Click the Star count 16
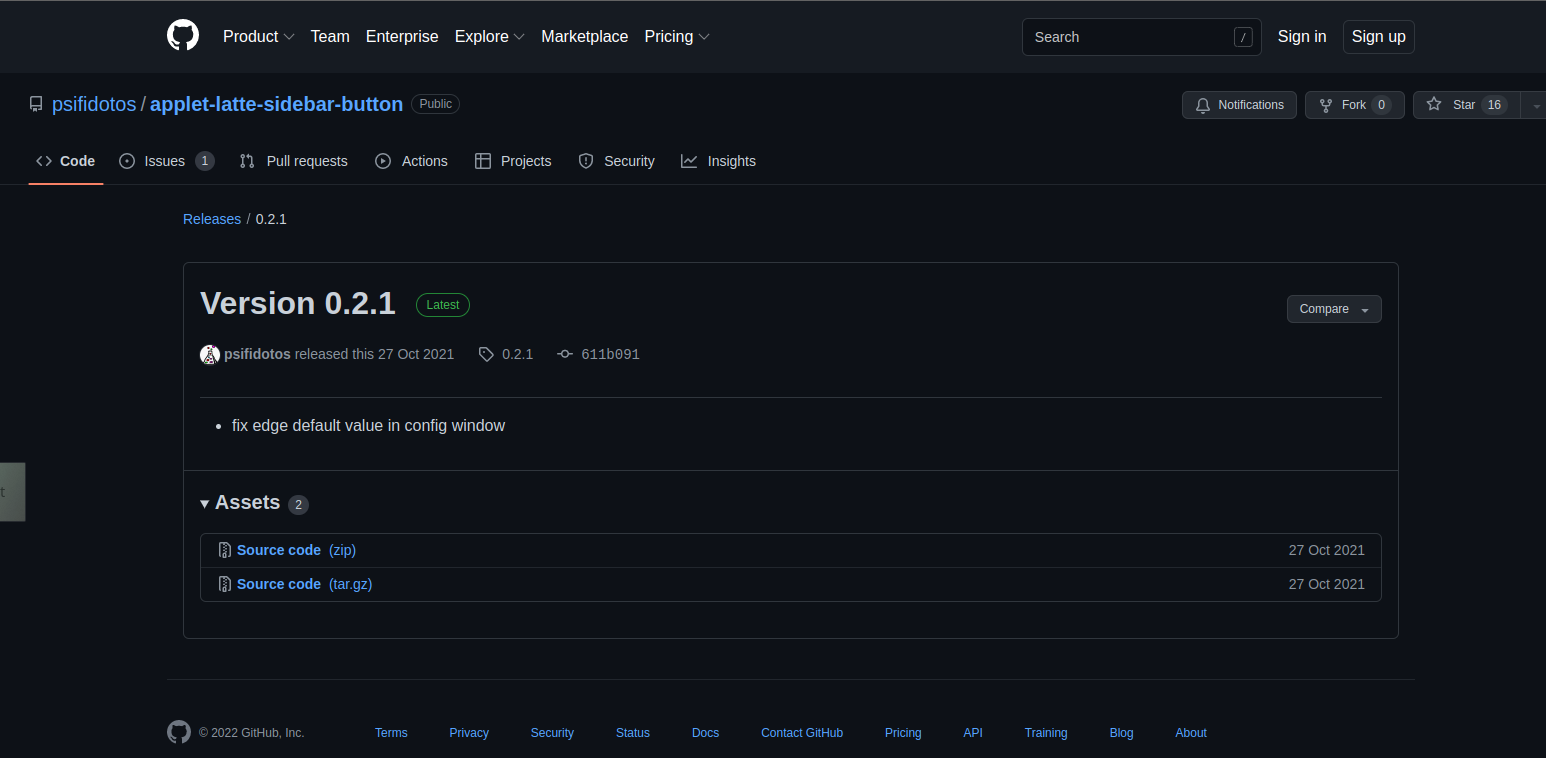 click(1494, 105)
